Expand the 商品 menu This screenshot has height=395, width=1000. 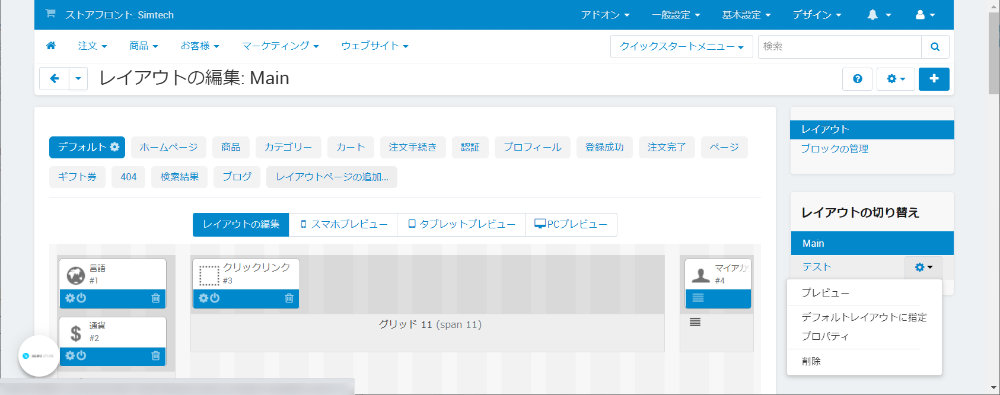[x=143, y=46]
